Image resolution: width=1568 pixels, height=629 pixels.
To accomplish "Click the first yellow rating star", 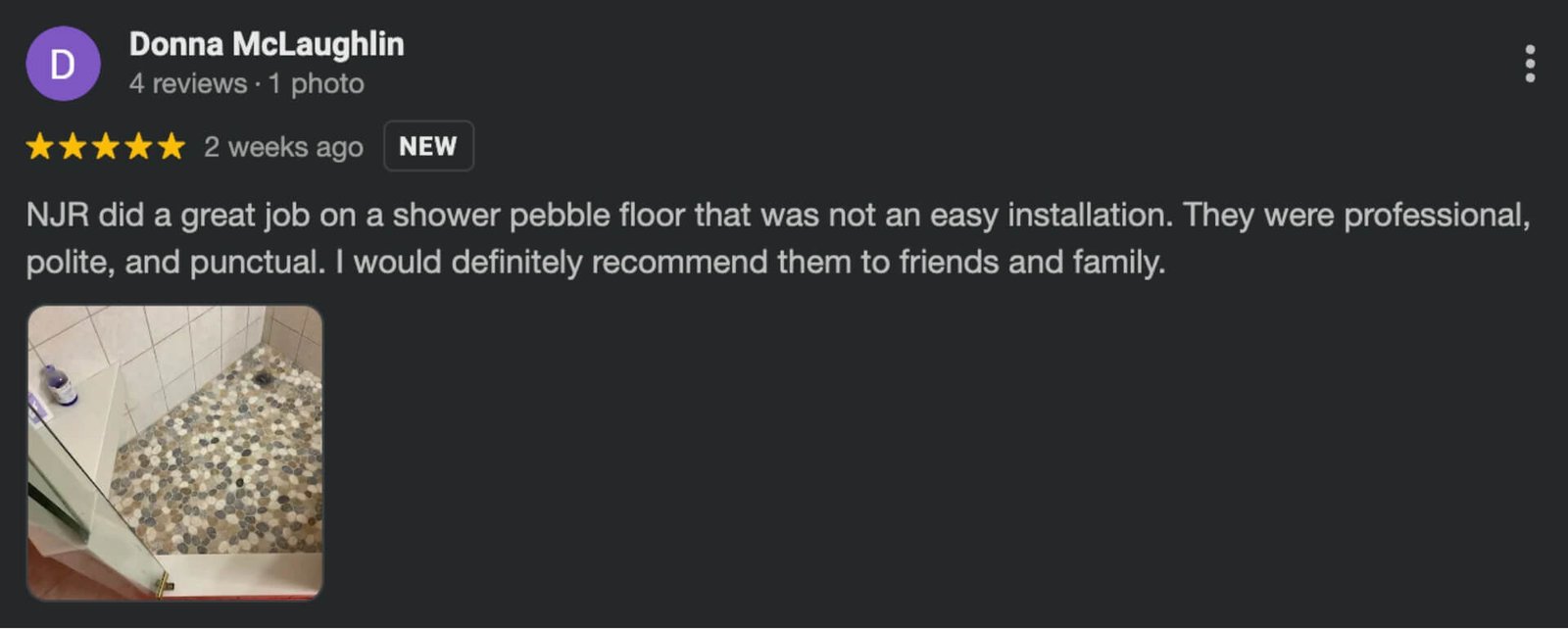I will [40, 147].
